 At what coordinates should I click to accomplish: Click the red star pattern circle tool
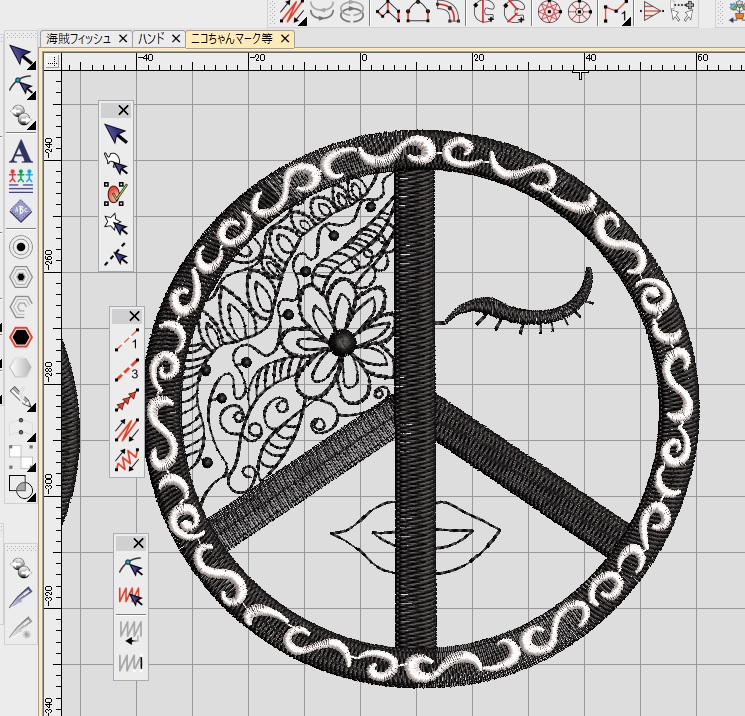point(550,12)
